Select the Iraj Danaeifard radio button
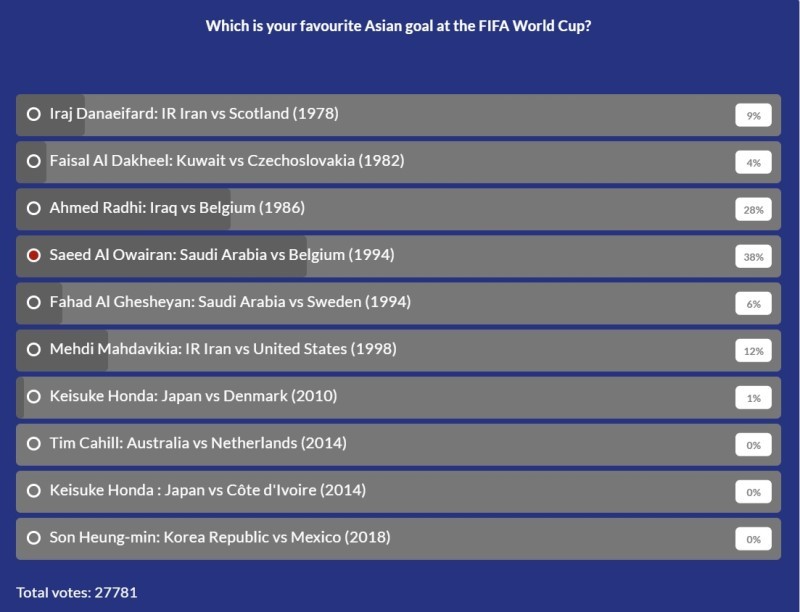Screen dimensions: 800x612 [x=34, y=115]
